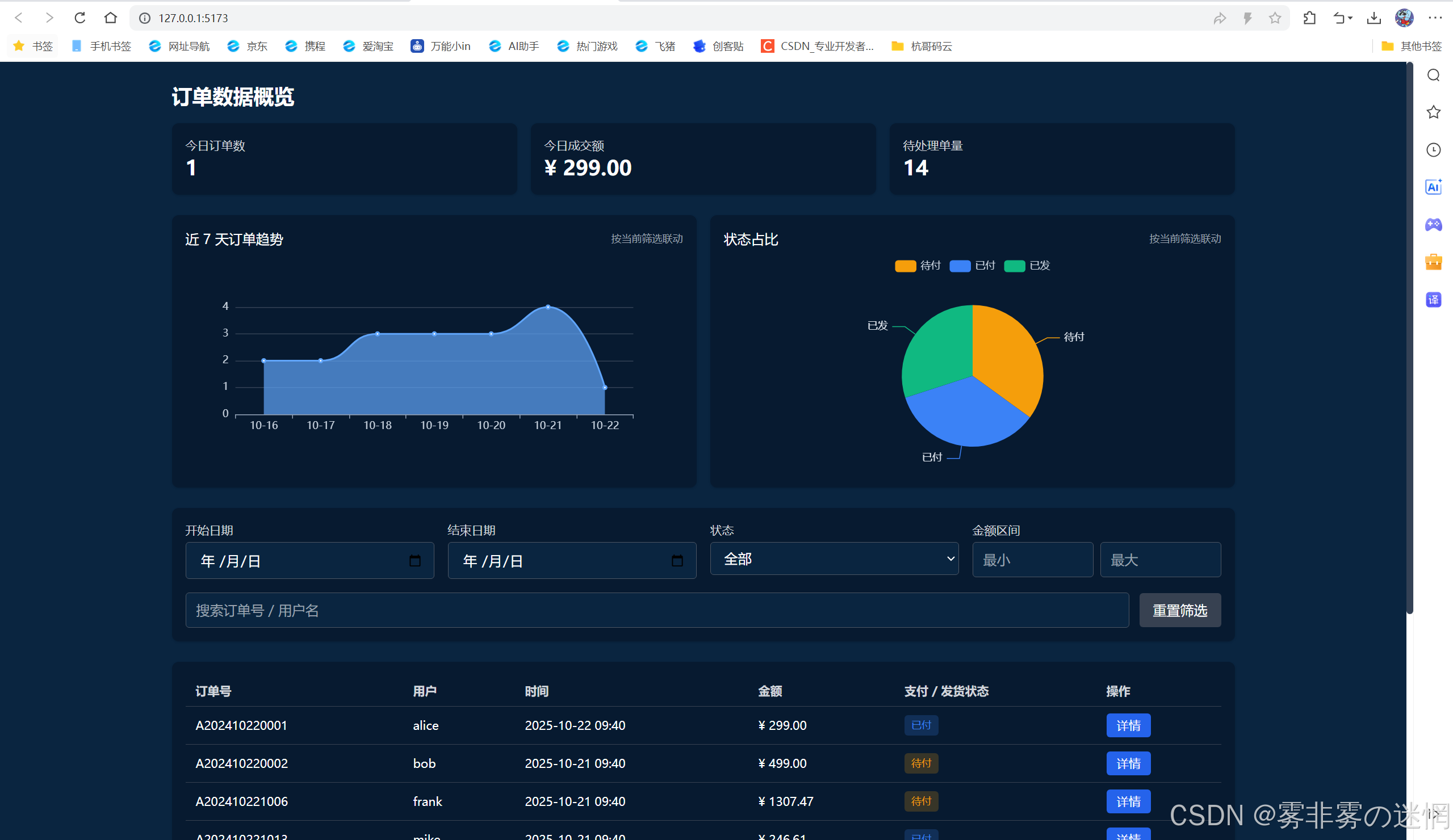This screenshot has height=840, width=1453.
Task: Toggle the 待付 legend in pie chart
Action: pyautogui.click(x=918, y=266)
